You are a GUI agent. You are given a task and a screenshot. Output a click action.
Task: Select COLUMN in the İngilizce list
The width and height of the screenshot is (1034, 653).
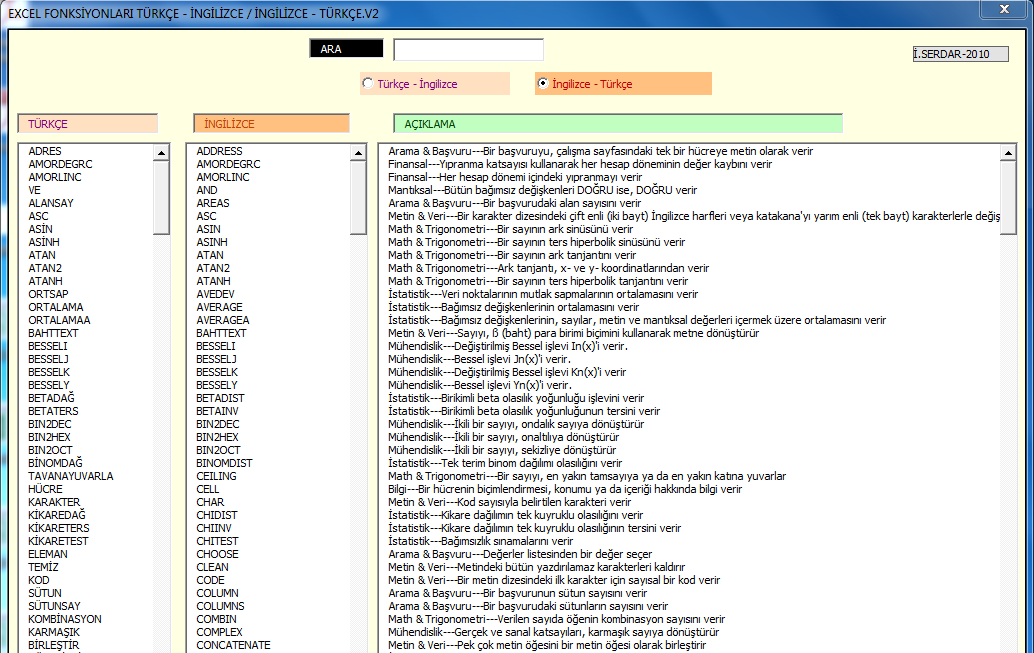click(x=218, y=593)
